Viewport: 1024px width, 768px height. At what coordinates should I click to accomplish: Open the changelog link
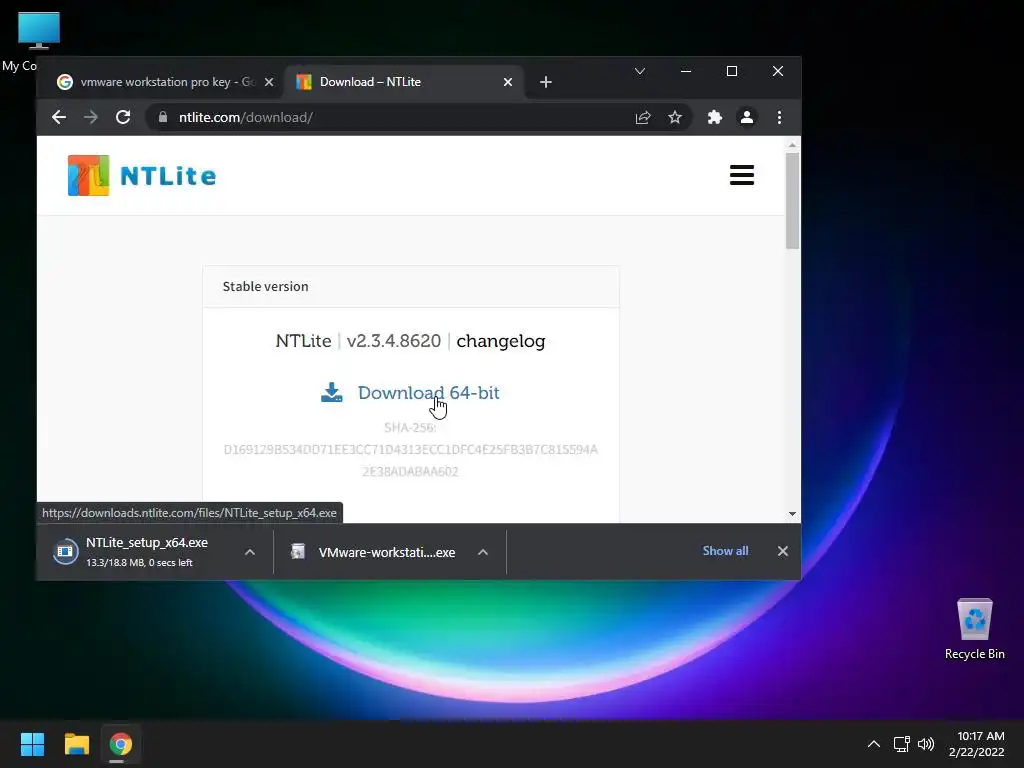501,341
